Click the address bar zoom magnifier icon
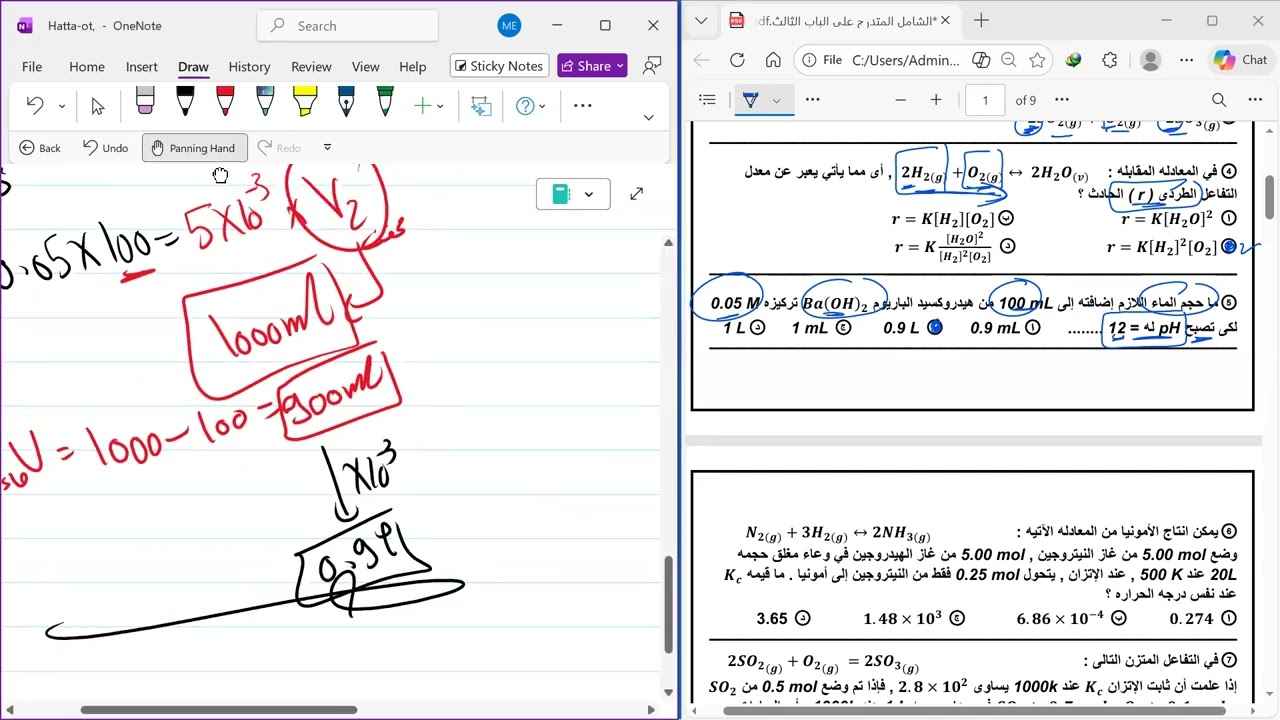Screen dimensions: 1280x720 click(1009, 60)
